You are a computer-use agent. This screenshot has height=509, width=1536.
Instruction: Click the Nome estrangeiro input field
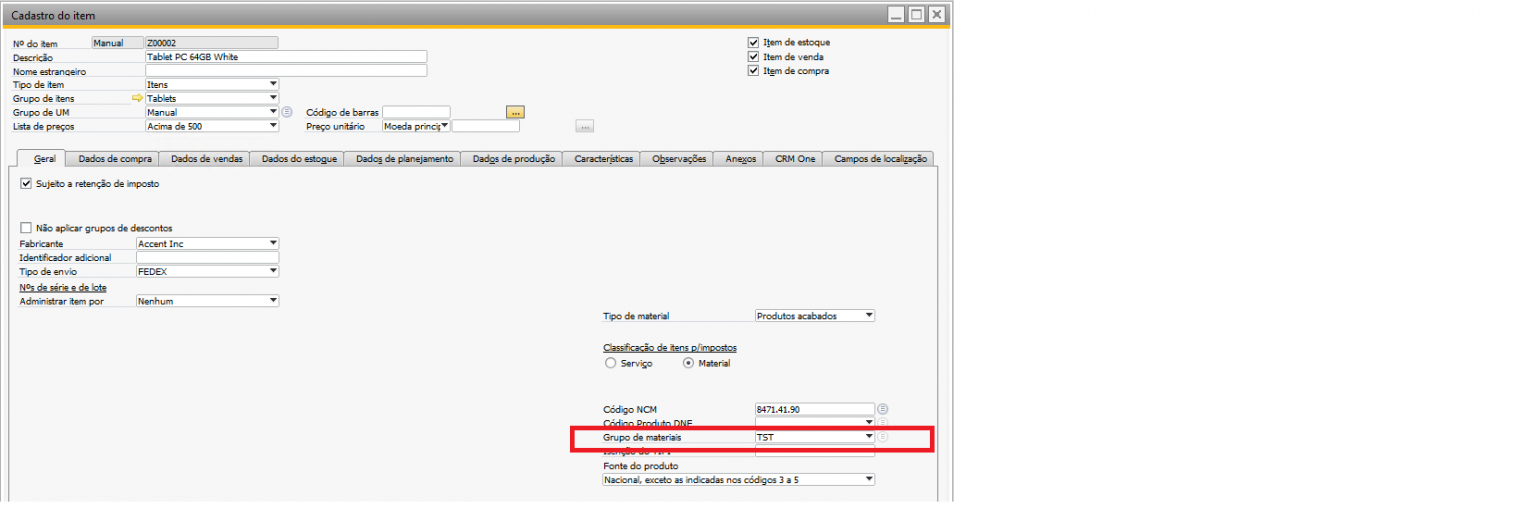(285, 71)
